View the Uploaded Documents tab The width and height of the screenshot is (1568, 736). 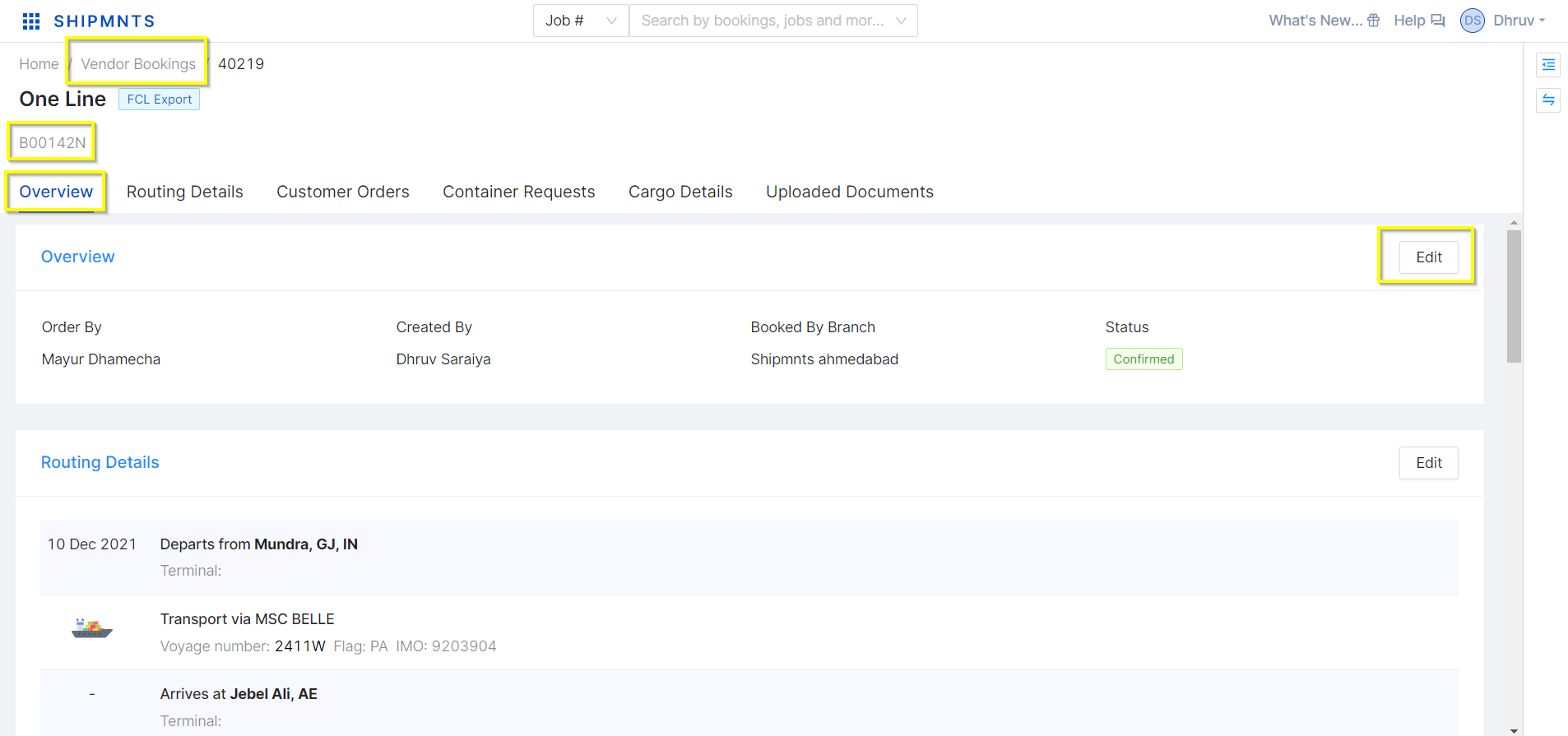click(x=850, y=192)
